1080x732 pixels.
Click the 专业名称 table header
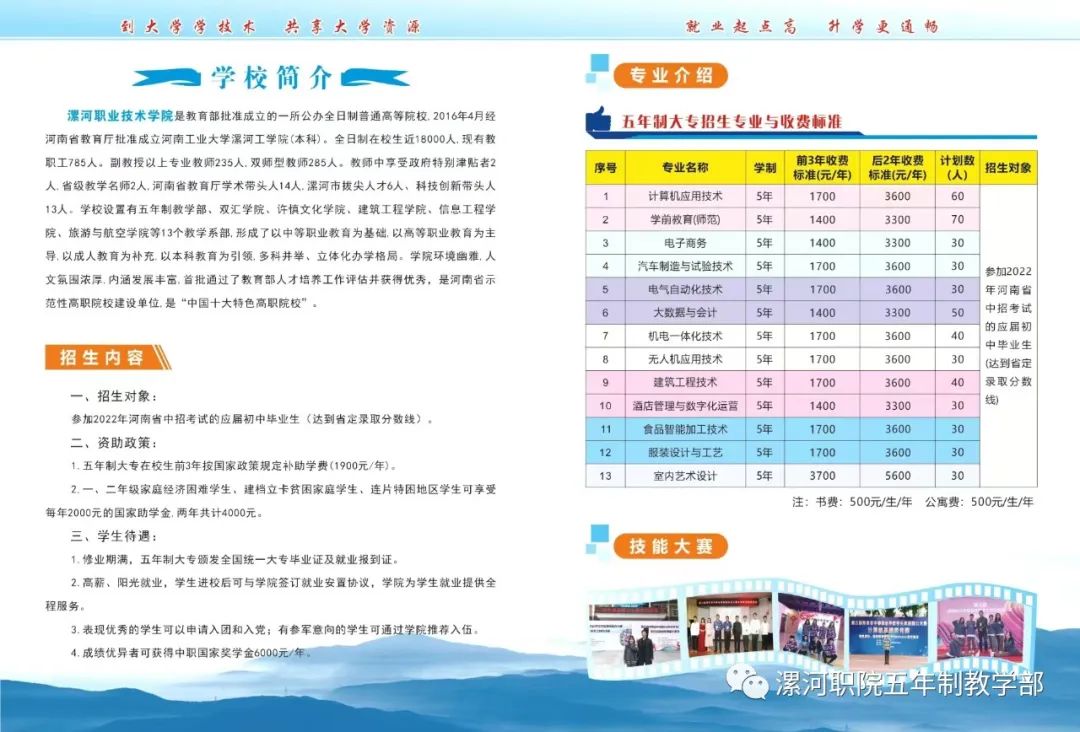pyautogui.click(x=685, y=167)
